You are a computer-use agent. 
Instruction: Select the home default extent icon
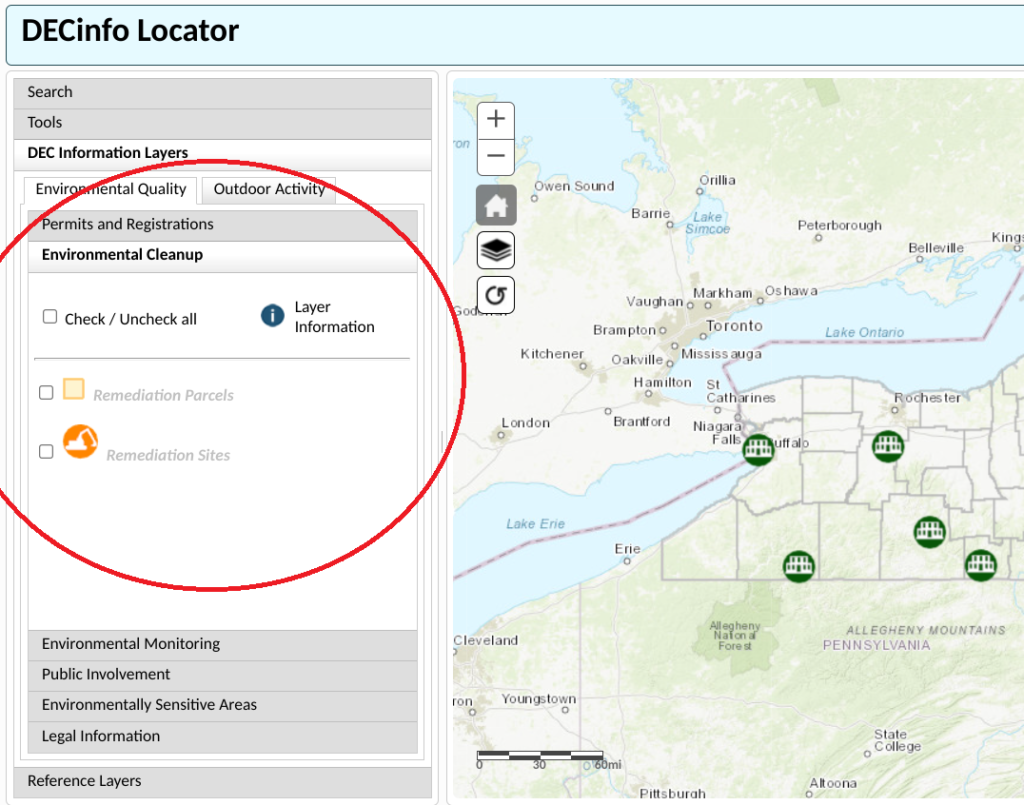point(495,204)
